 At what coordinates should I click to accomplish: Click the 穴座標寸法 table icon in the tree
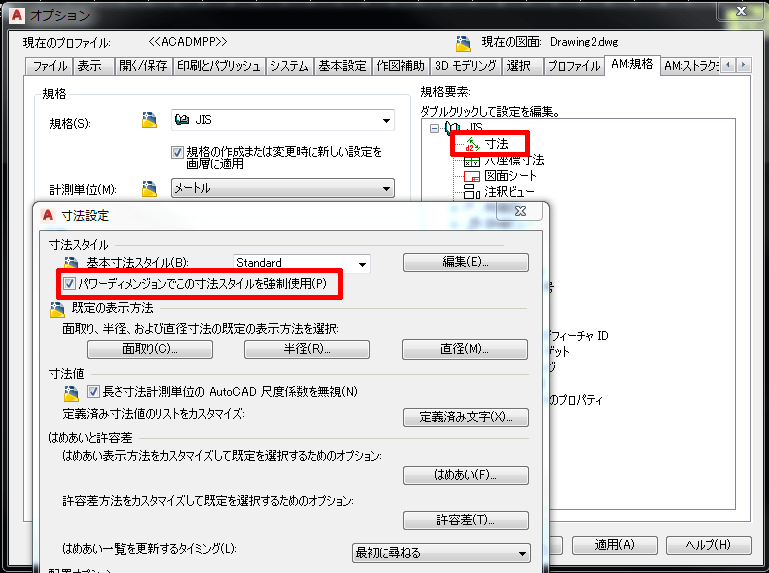coord(472,160)
